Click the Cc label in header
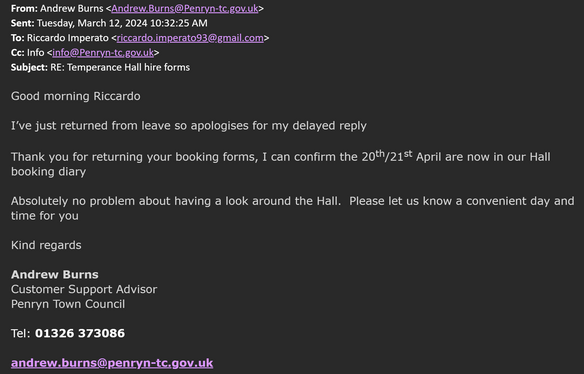 click(x=18, y=53)
